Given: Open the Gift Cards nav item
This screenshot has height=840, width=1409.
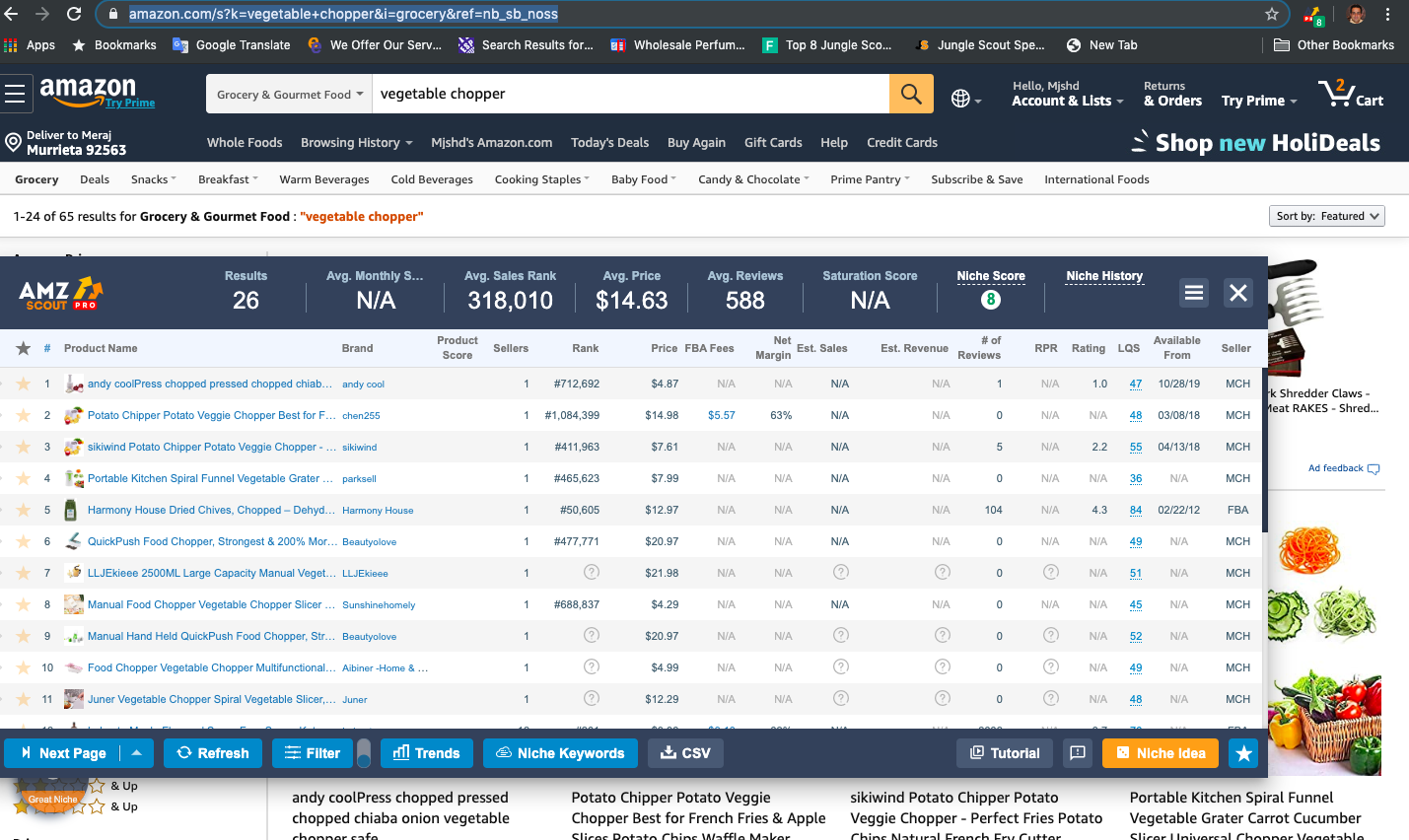Looking at the screenshot, I should [773, 142].
